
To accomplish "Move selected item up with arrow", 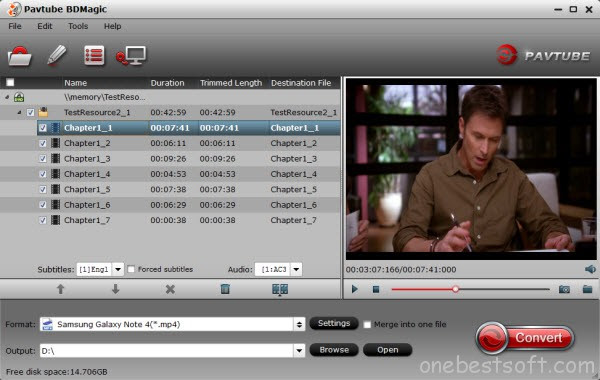I will (x=60, y=289).
